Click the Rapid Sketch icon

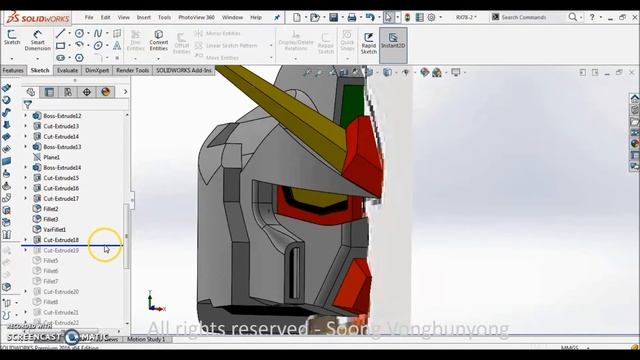369,43
